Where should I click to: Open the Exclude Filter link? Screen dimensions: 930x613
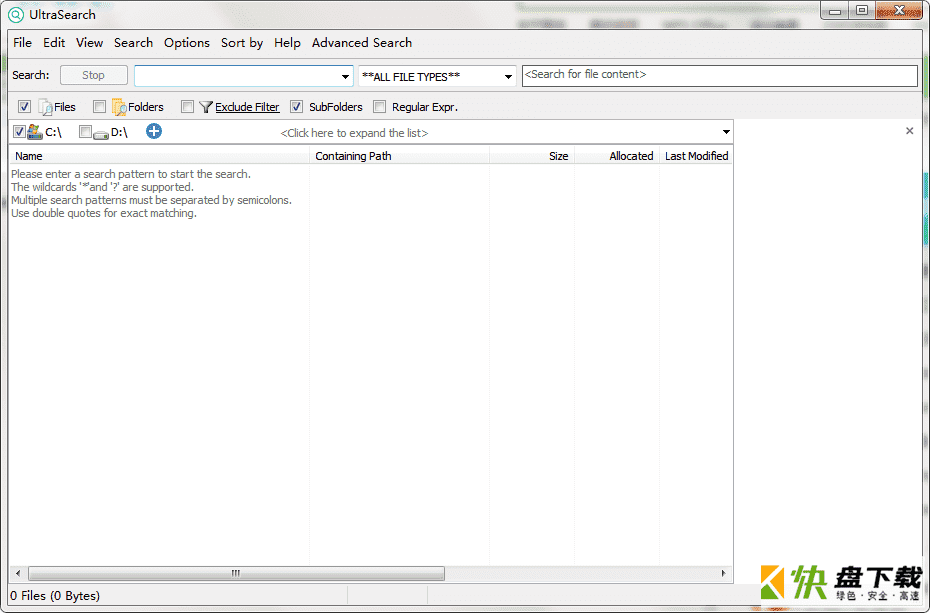(x=247, y=107)
